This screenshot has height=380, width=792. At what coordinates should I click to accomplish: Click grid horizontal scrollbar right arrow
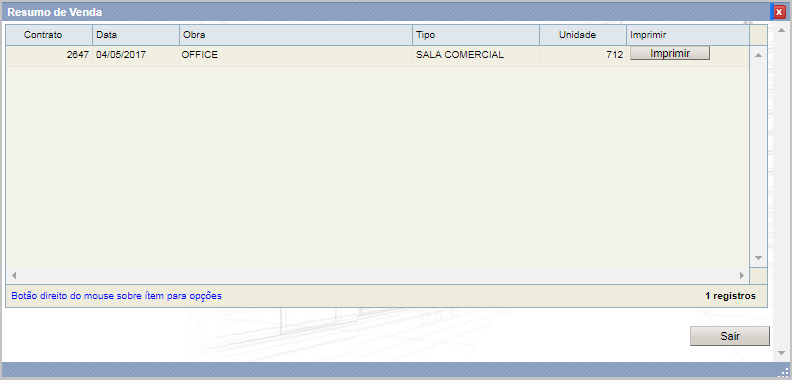(742, 275)
